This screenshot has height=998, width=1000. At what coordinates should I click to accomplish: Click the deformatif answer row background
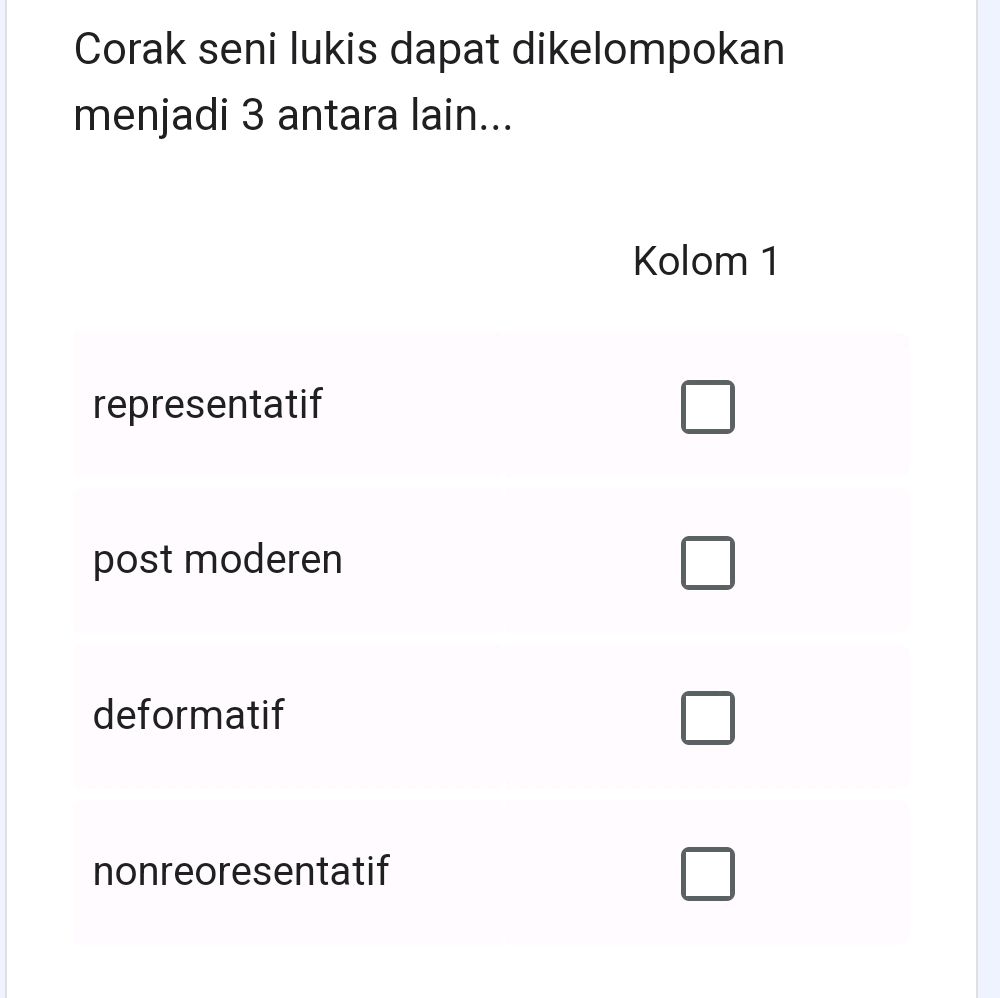point(470,715)
